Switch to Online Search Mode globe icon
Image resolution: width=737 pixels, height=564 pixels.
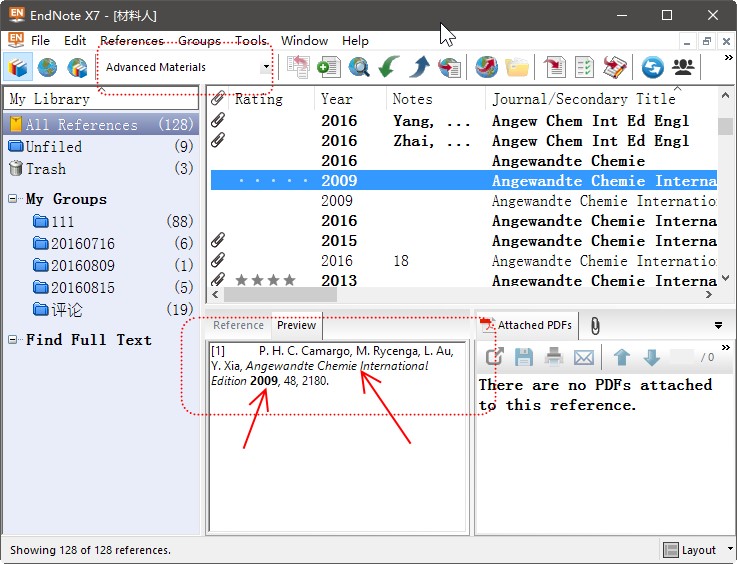coord(48,68)
